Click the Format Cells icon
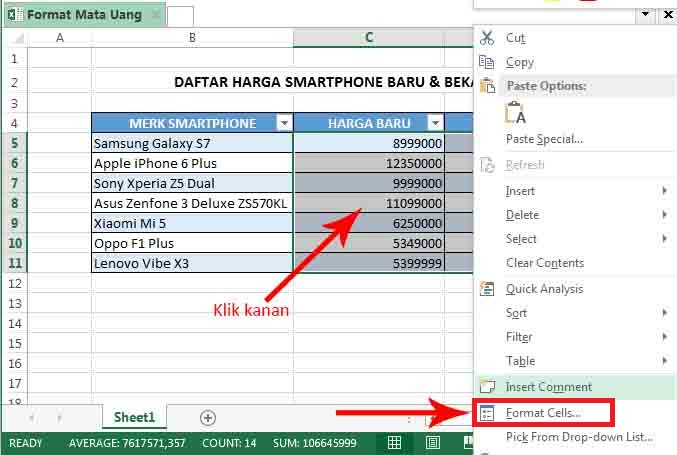The image size is (677, 455). [487, 413]
